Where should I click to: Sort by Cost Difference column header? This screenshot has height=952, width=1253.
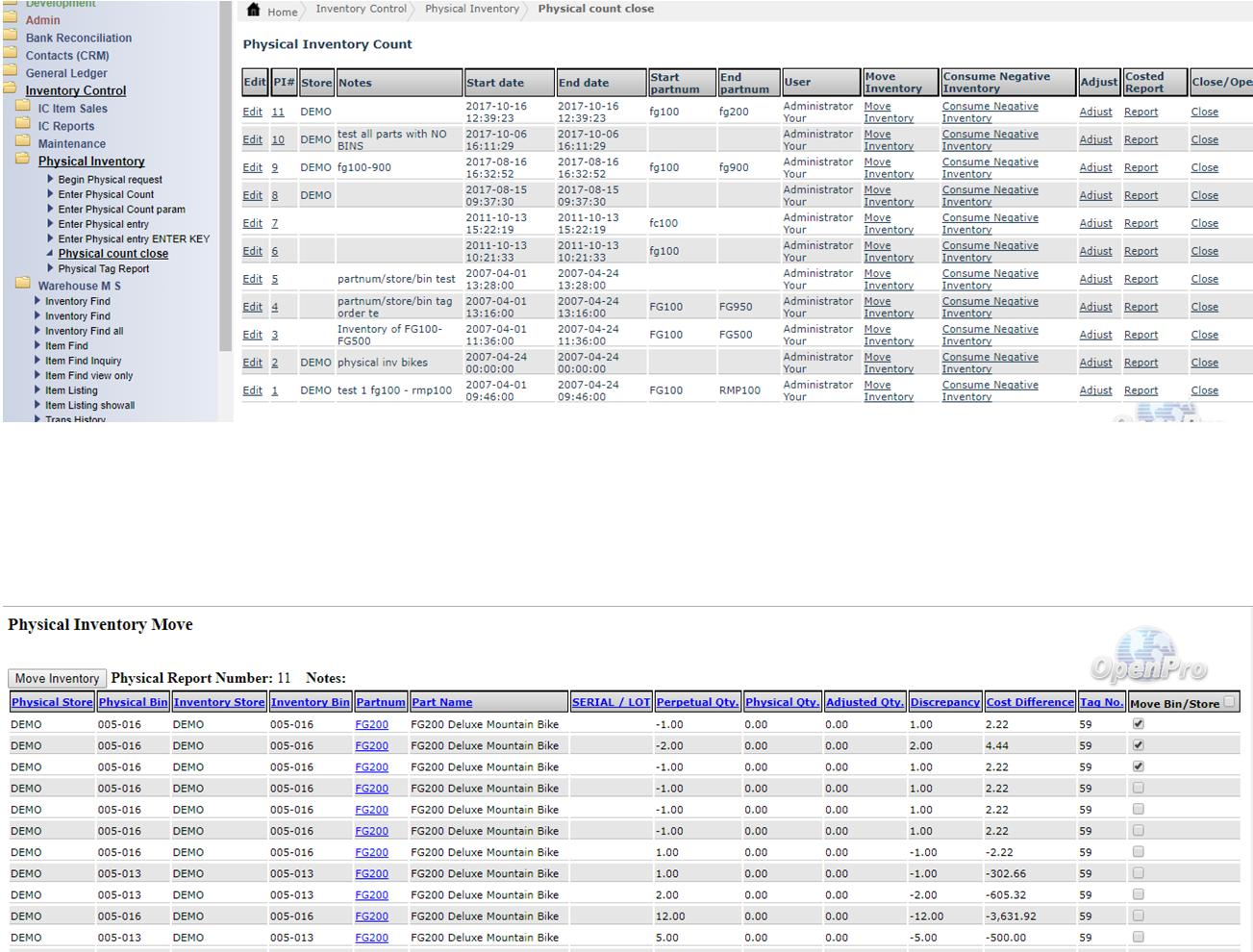(1029, 702)
